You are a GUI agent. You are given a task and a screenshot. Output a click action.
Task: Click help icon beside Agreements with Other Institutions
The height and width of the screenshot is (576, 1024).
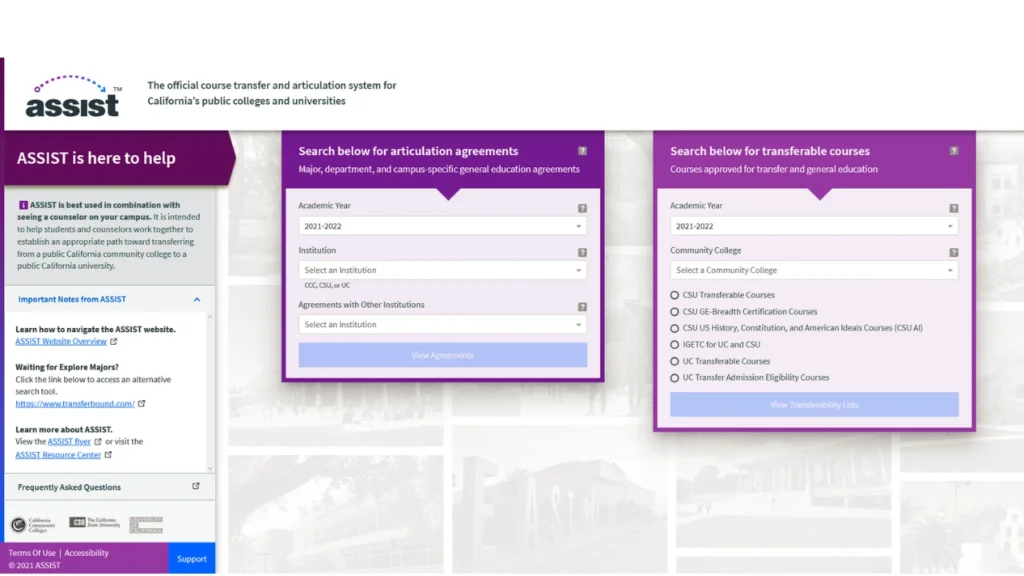[582, 307]
